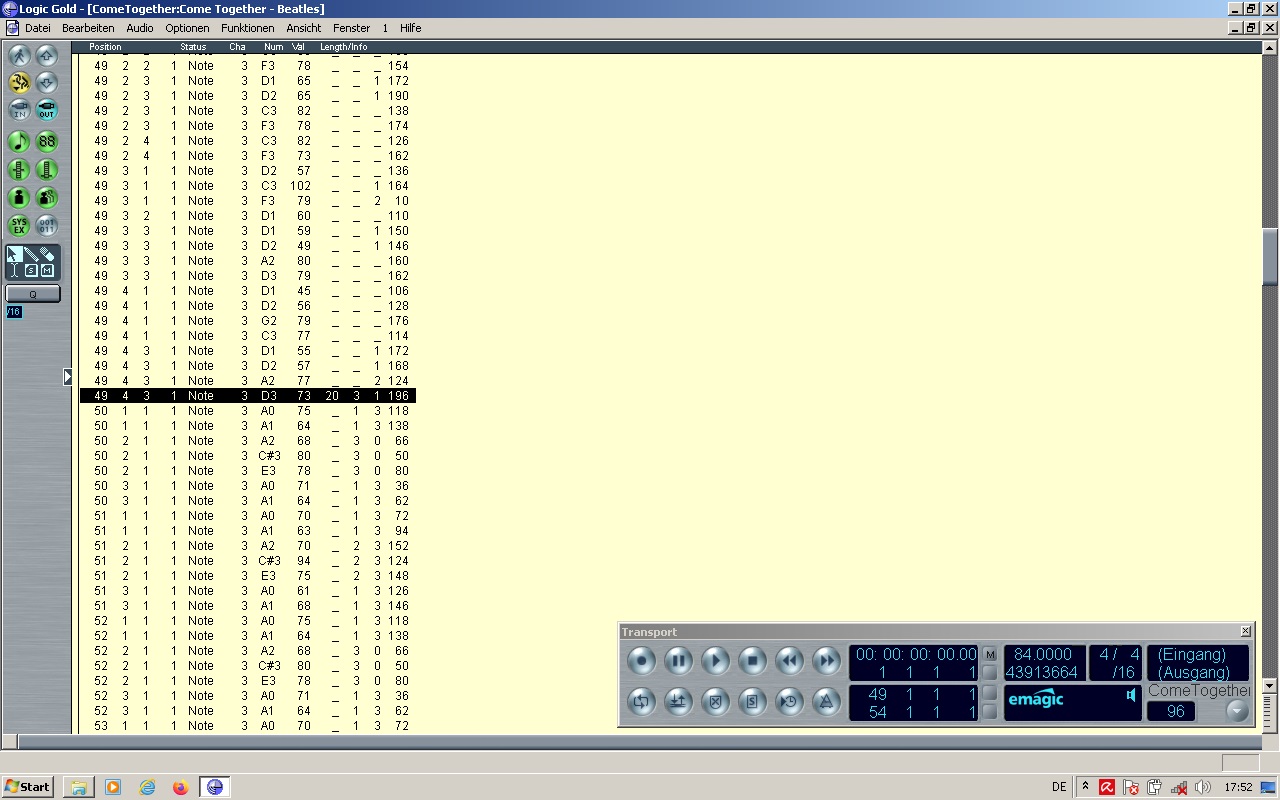Click the up-arrow hierarchy button
The height and width of the screenshot is (800, 1280).
[x=47, y=56]
